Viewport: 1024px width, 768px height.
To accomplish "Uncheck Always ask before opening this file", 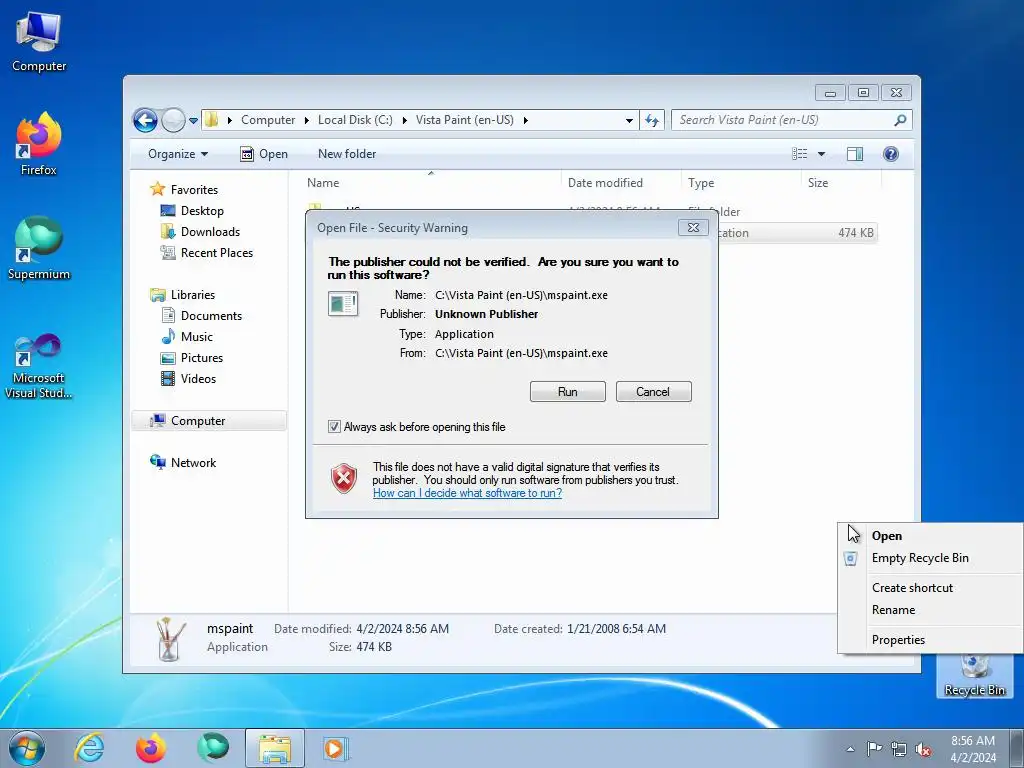I will tap(334, 427).
